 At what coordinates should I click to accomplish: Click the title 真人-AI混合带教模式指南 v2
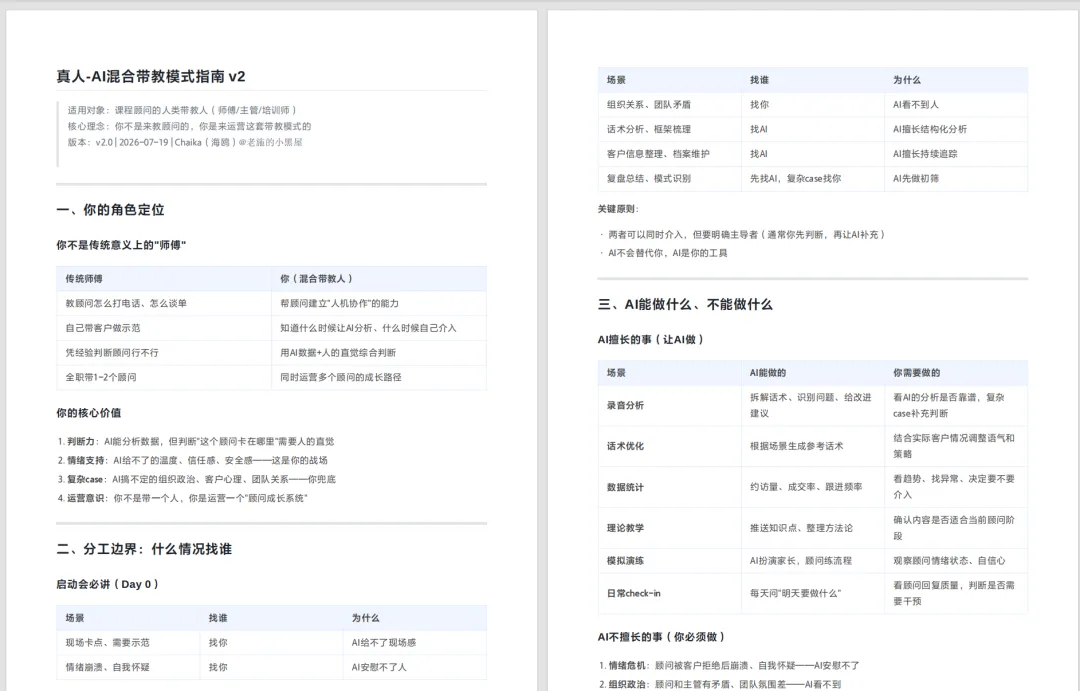pos(151,76)
